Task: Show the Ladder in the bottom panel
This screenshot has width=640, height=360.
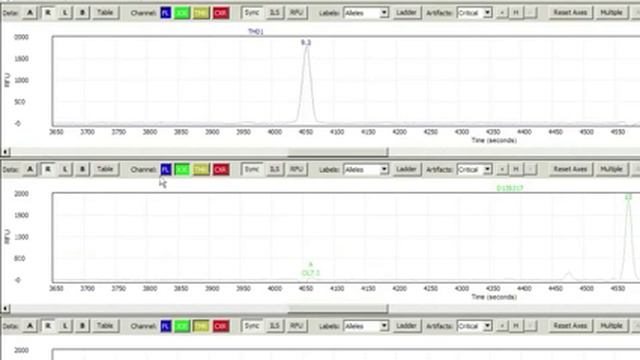Action: 406,326
